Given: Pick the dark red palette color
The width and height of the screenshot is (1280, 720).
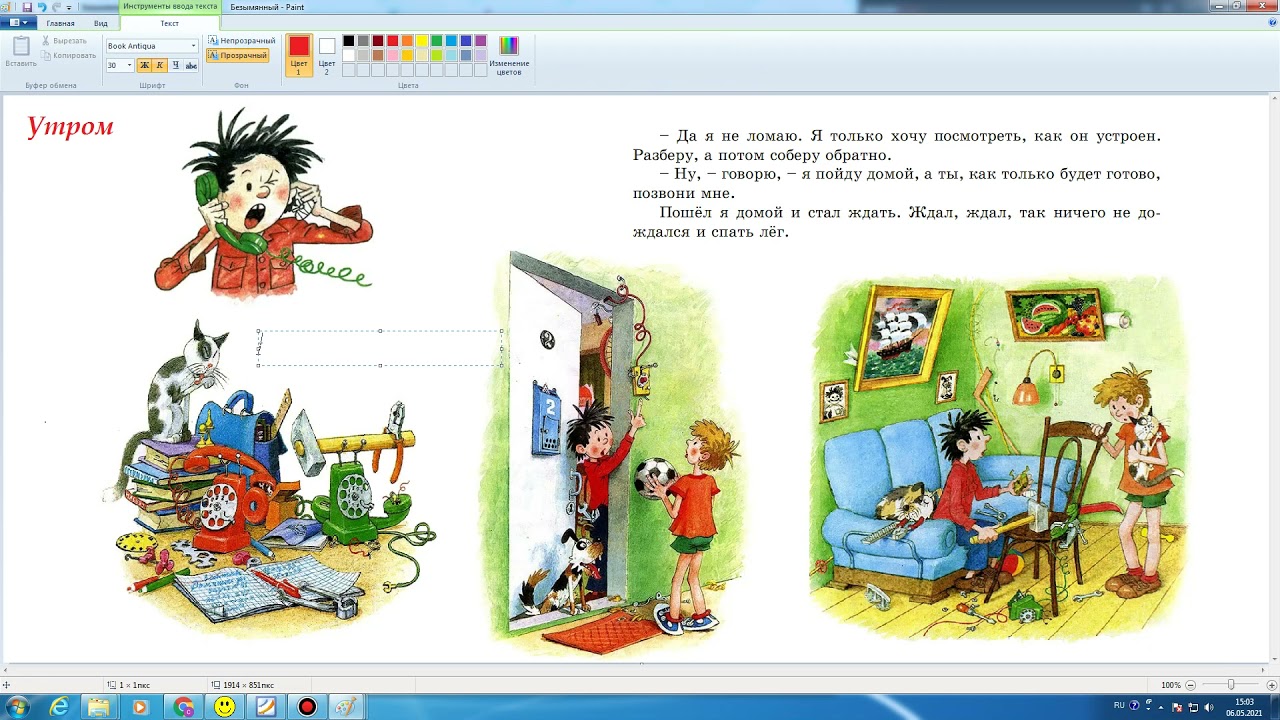Looking at the screenshot, I should 378,41.
